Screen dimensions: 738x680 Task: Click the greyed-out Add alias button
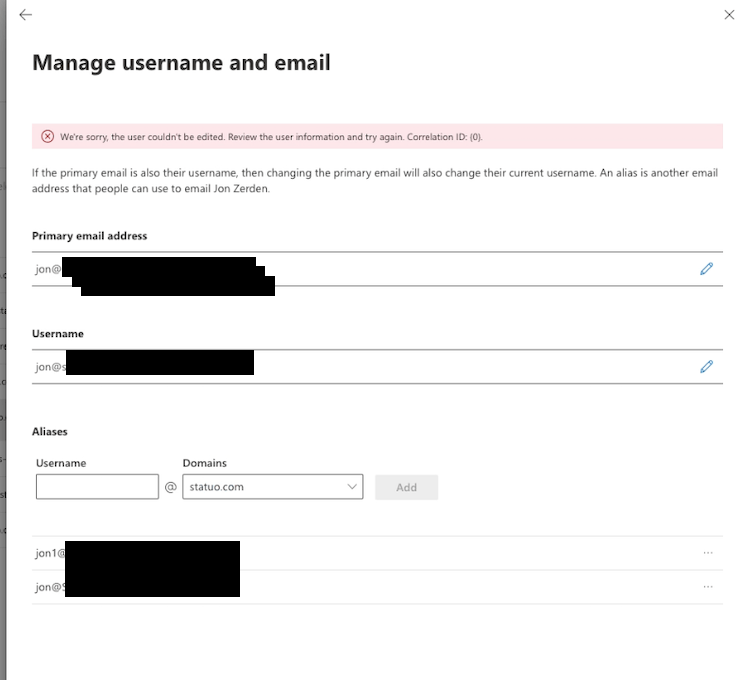click(406, 487)
